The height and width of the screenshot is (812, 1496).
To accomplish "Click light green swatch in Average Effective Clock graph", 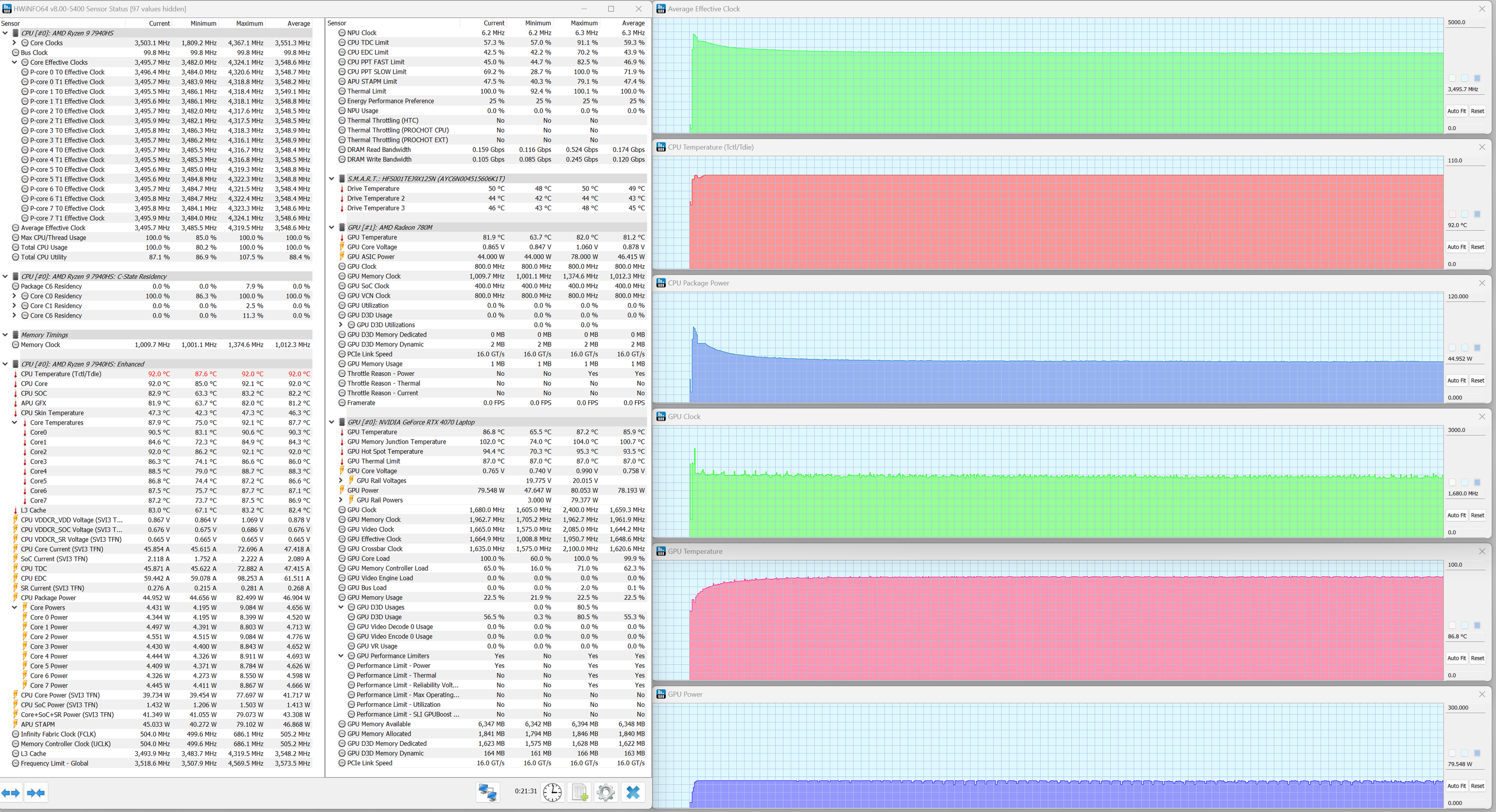I will (x=1452, y=78).
